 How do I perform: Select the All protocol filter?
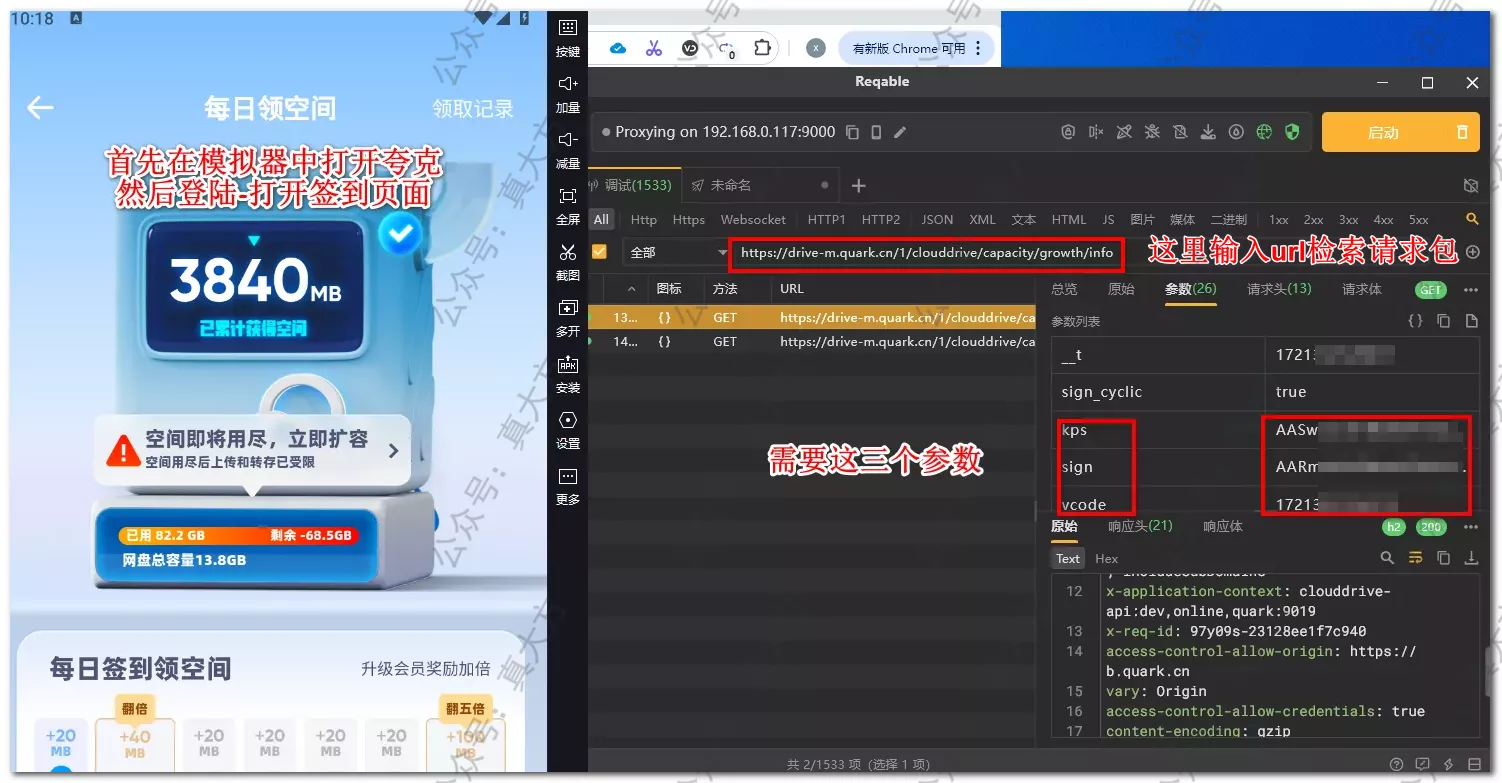tap(601, 220)
